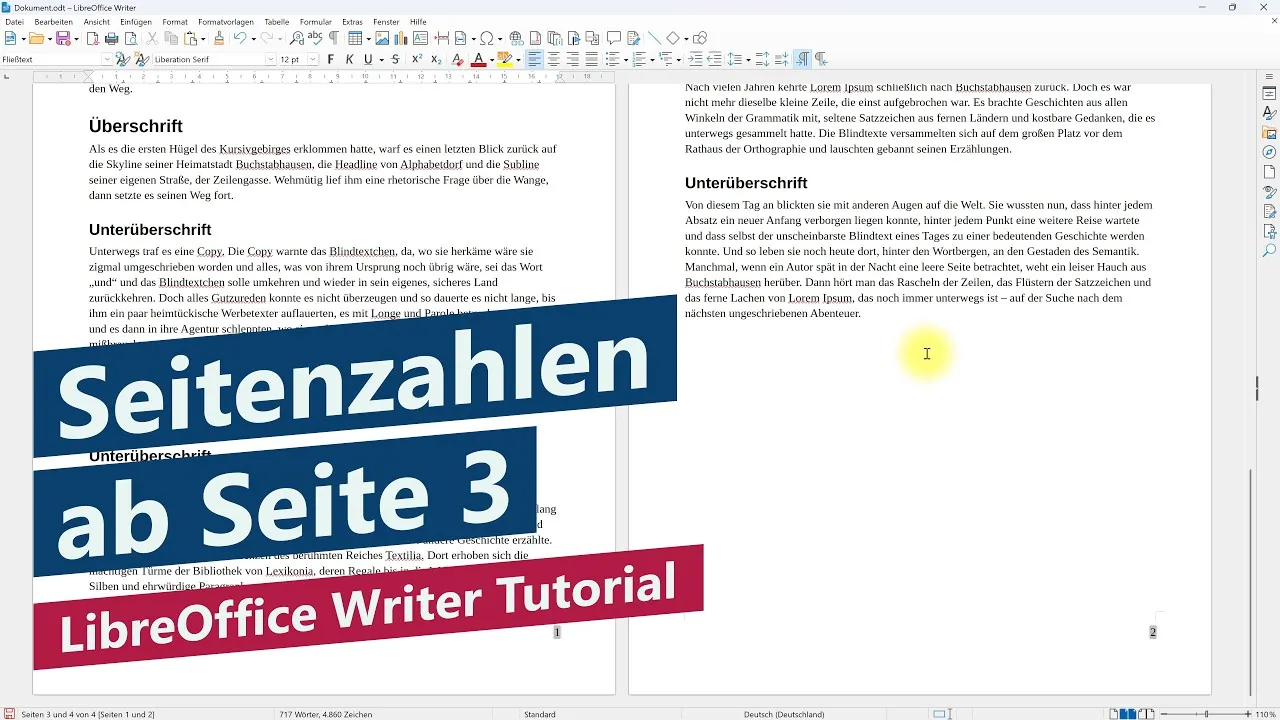
Task: Toggle underline U formatting
Action: (x=368, y=59)
